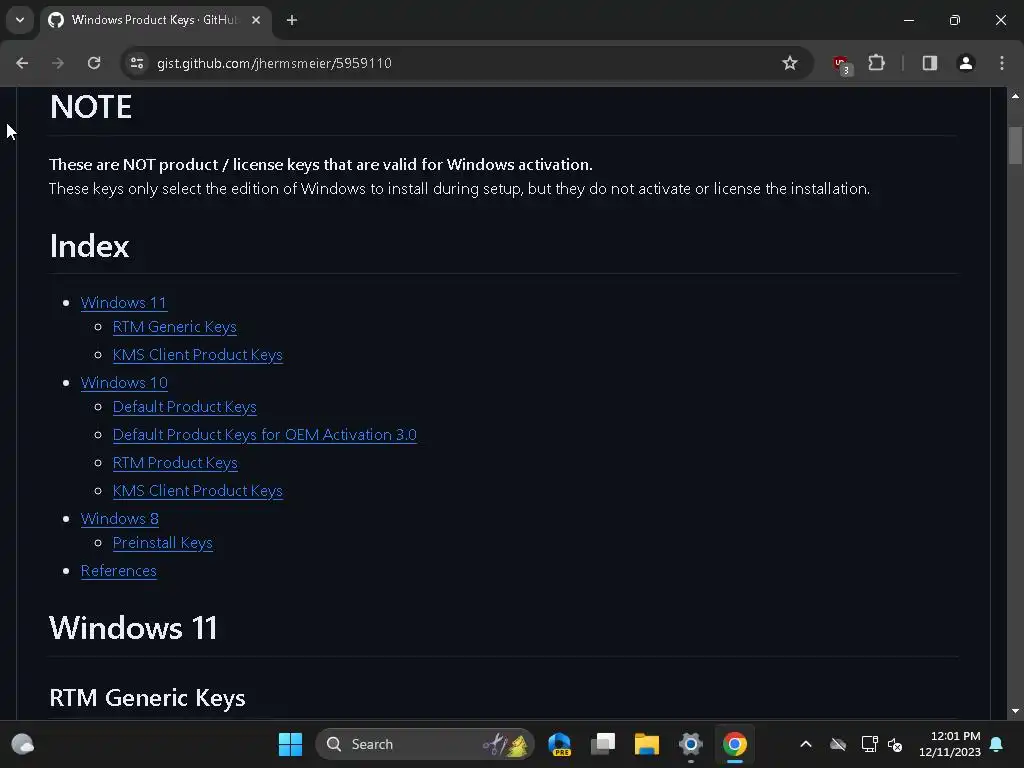Open KMS Client Product Keys under Windows 11
This screenshot has height=768, width=1024.
click(x=197, y=355)
